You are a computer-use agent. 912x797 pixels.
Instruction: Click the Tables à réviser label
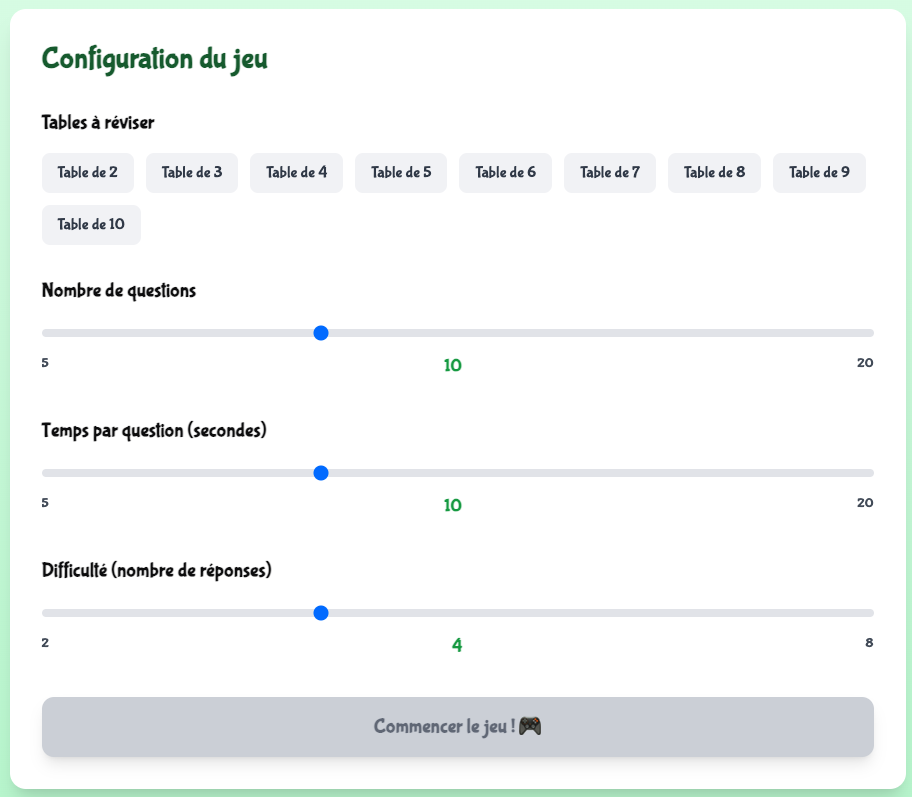coord(98,122)
